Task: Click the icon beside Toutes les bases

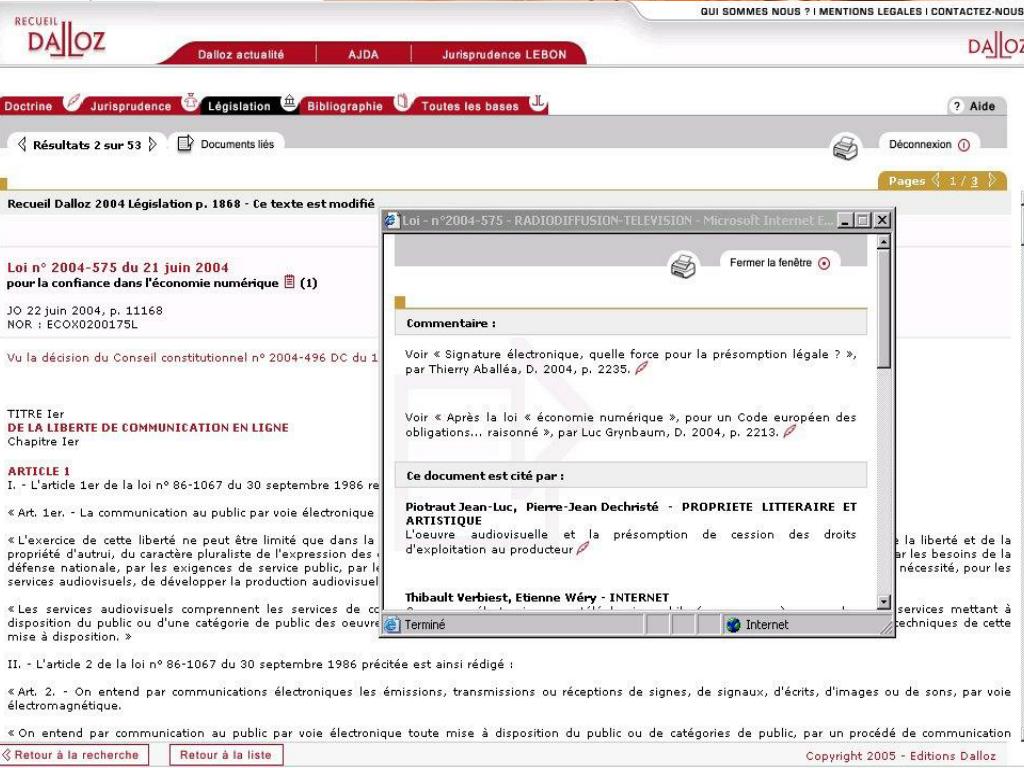Action: (537, 102)
